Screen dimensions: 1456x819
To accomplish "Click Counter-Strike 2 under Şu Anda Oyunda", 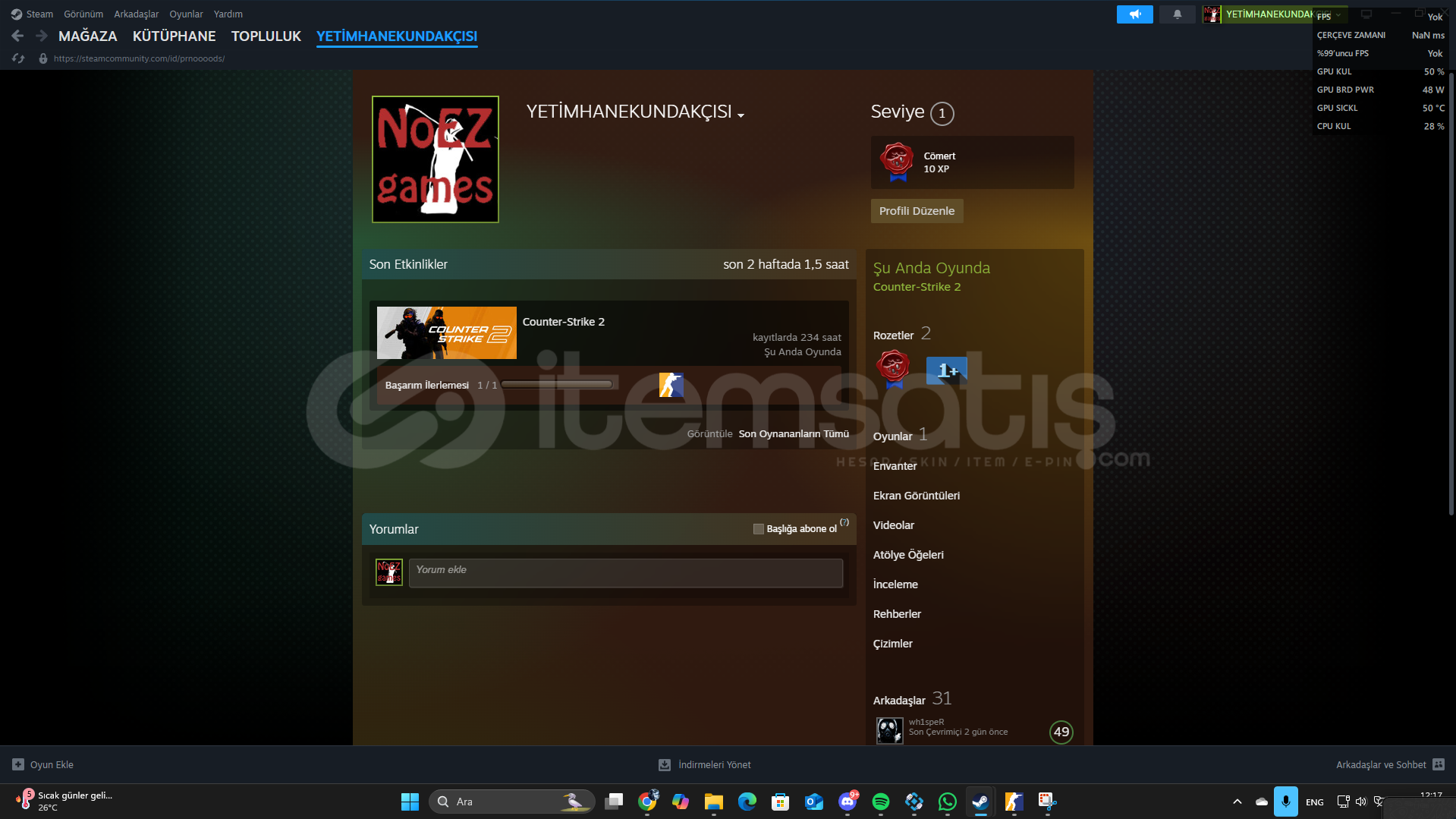I will coord(917,287).
